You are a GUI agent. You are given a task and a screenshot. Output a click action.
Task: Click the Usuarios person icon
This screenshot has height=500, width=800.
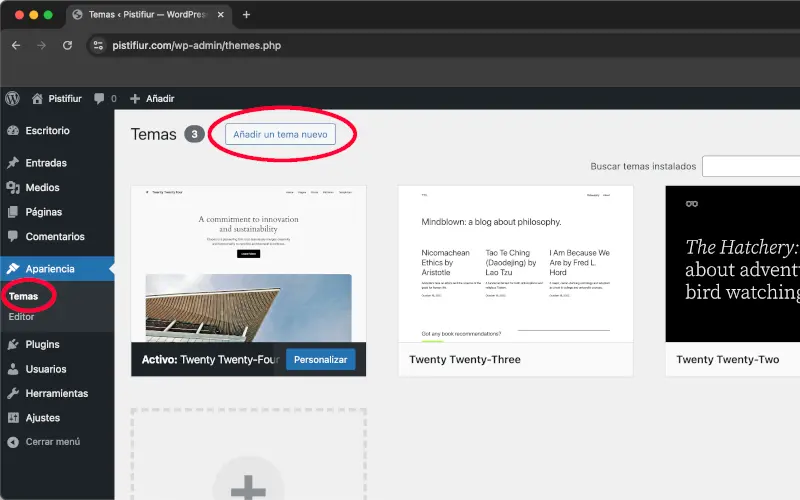pos(13,369)
